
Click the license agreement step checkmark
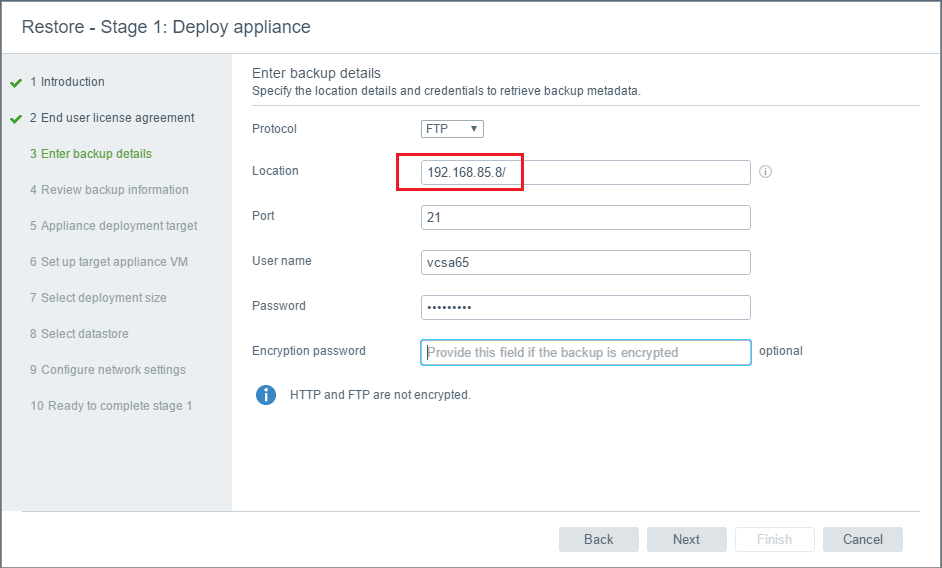pyautogui.click(x=16, y=119)
